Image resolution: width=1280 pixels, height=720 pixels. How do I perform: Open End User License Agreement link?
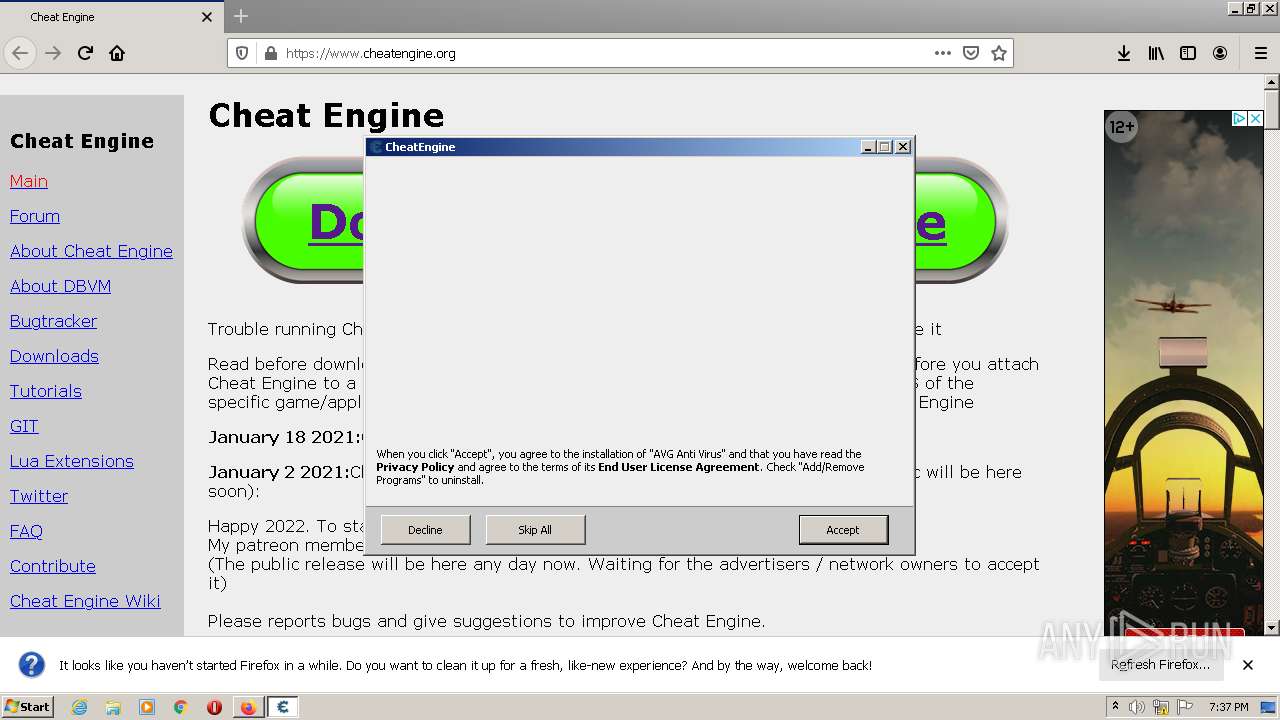pyautogui.click(x=679, y=467)
